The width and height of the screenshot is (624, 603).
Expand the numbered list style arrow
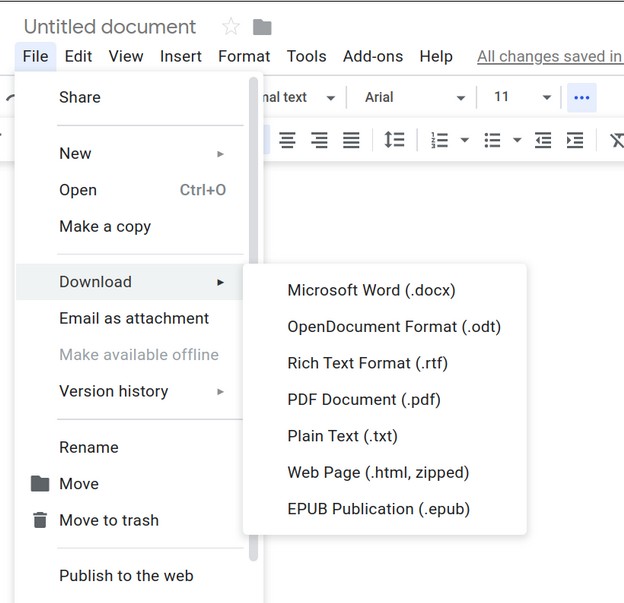click(465, 141)
